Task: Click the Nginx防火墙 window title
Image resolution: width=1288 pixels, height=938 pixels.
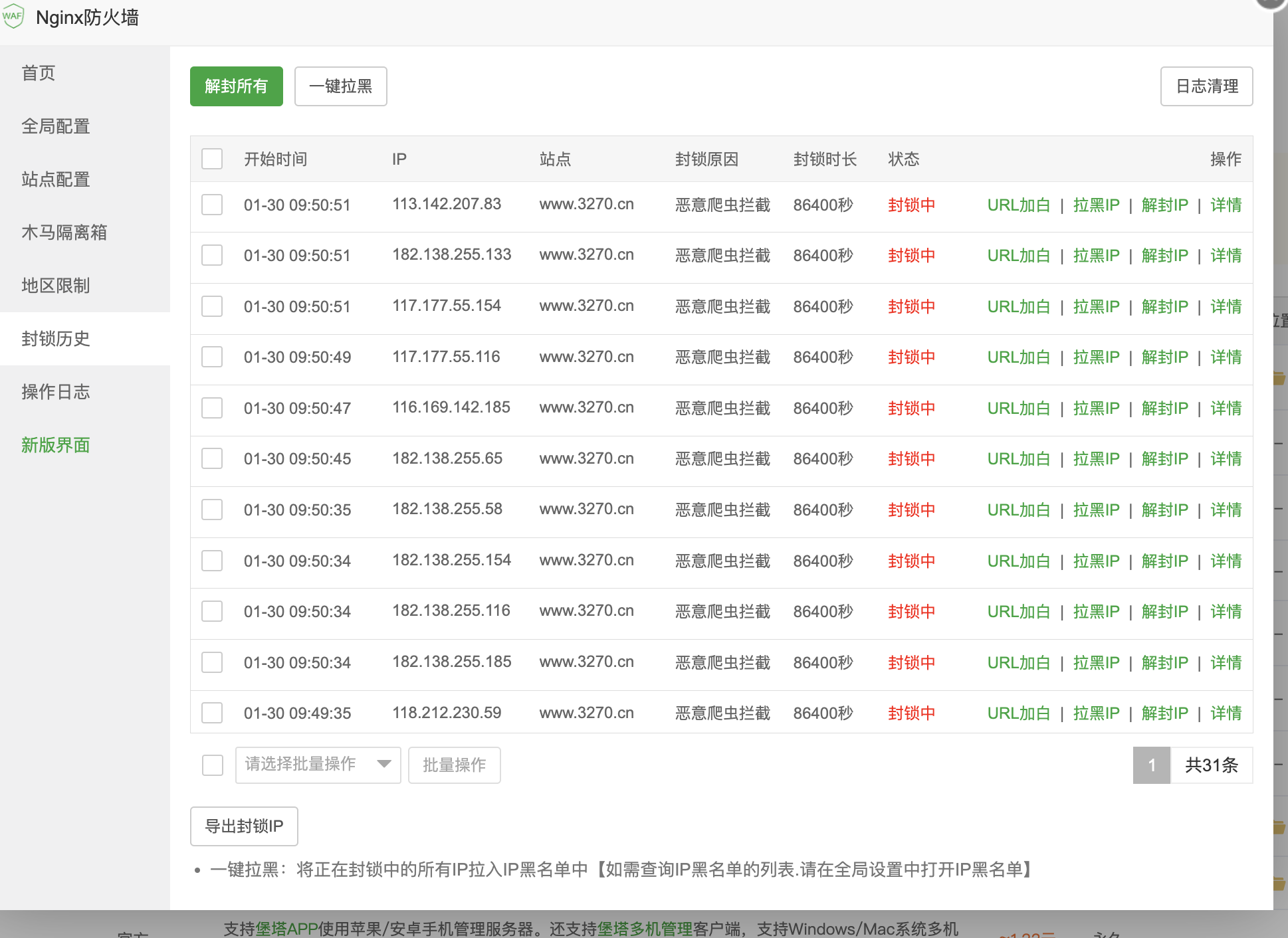Action: pyautogui.click(x=88, y=17)
